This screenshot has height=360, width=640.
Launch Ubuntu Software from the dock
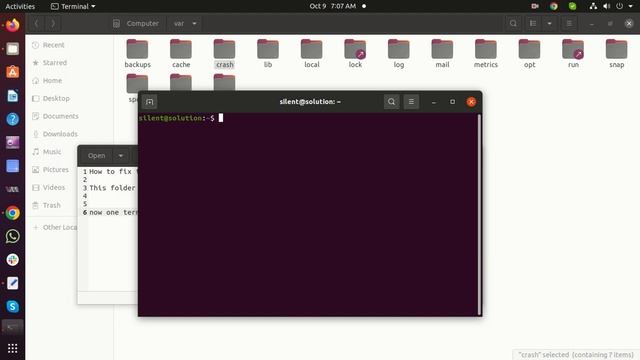(x=13, y=72)
